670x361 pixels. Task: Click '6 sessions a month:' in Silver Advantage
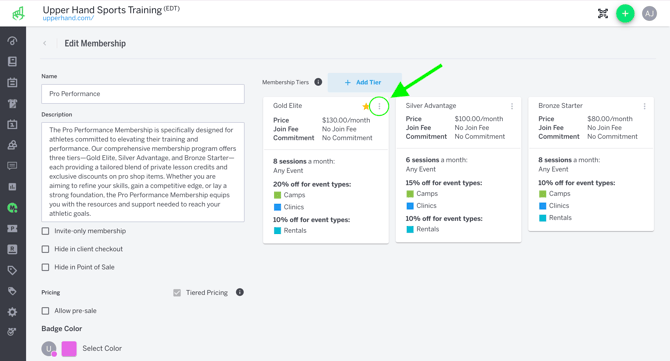(x=436, y=160)
